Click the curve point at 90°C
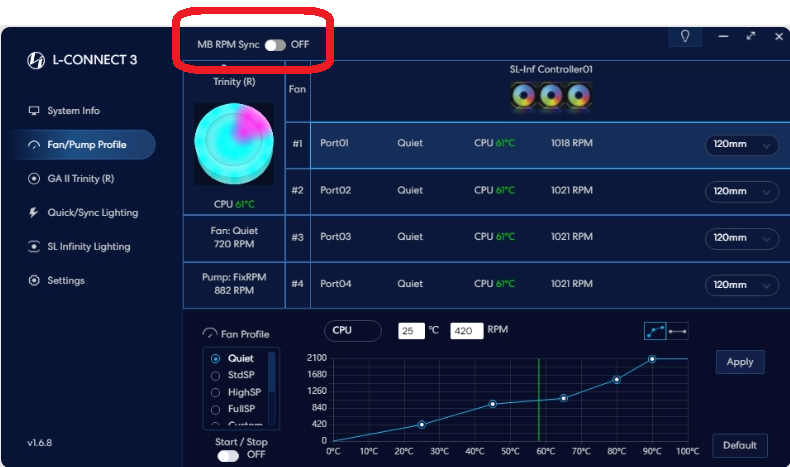This screenshot has height=467, width=790. click(x=652, y=359)
